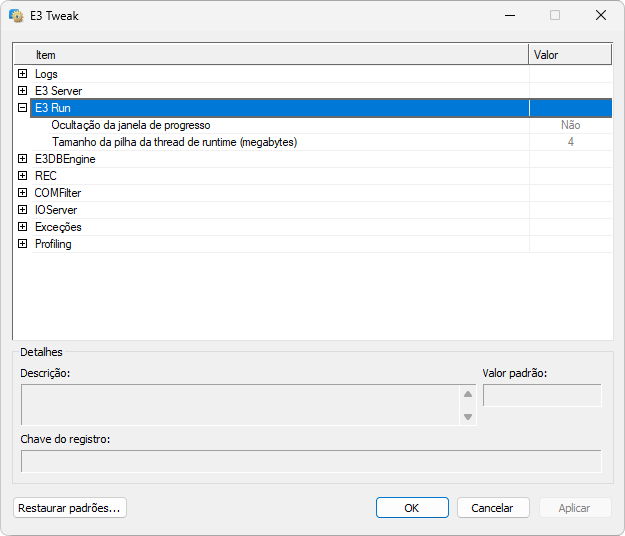Click the Chave do registro field
625x536 pixels.
click(311, 461)
